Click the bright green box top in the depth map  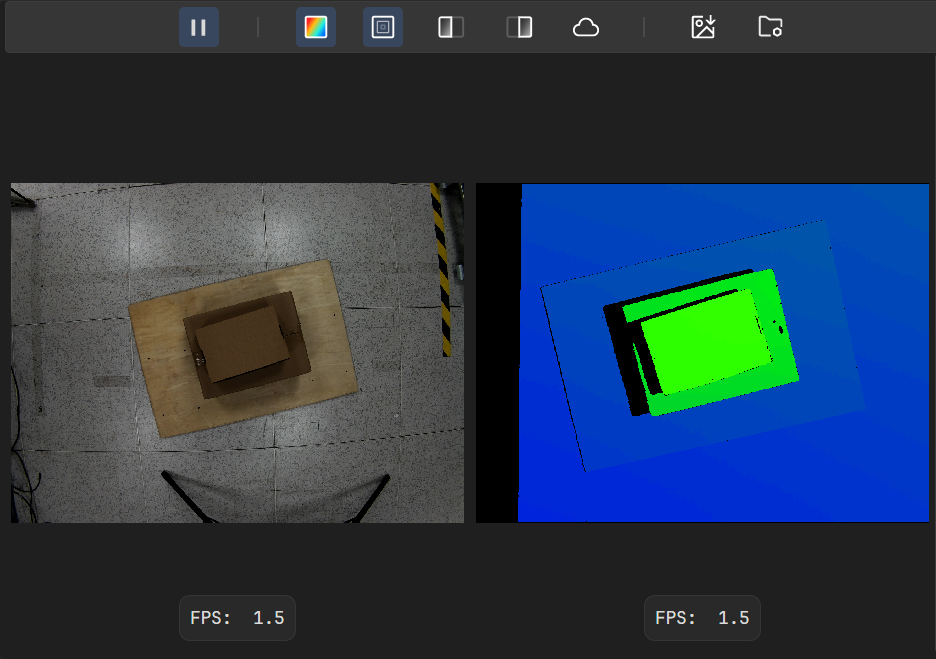tap(705, 340)
